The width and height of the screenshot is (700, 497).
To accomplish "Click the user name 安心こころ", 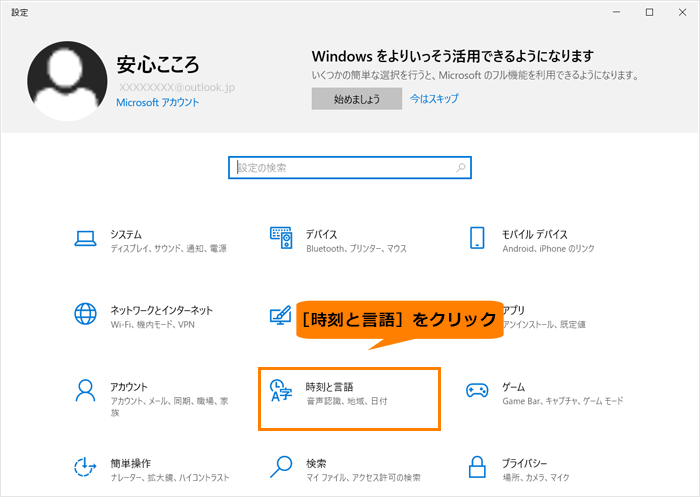I will 158,65.
